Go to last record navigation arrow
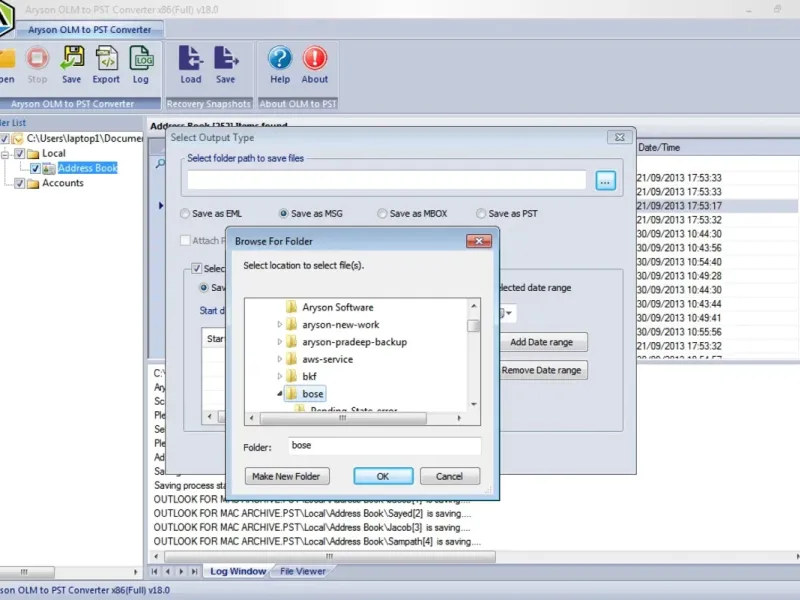 pos(194,571)
